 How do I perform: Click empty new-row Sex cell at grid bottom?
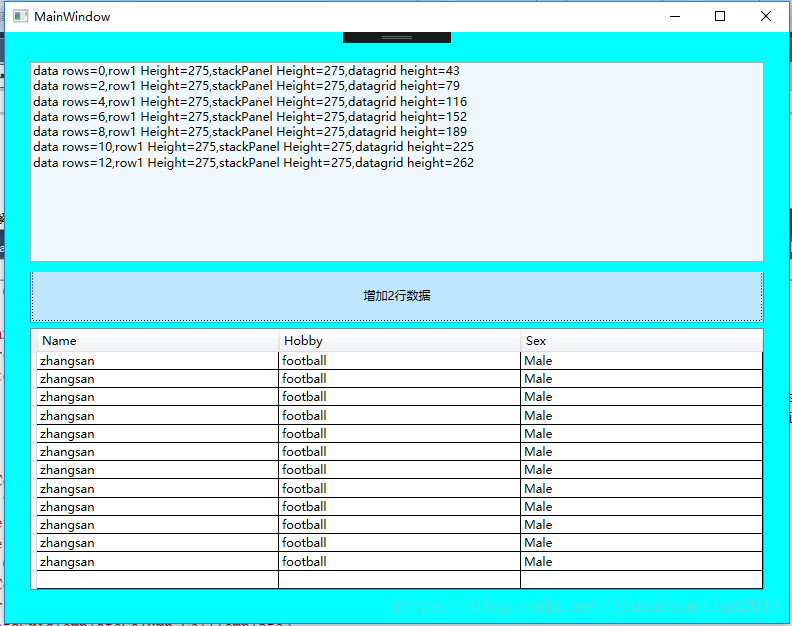(641, 580)
